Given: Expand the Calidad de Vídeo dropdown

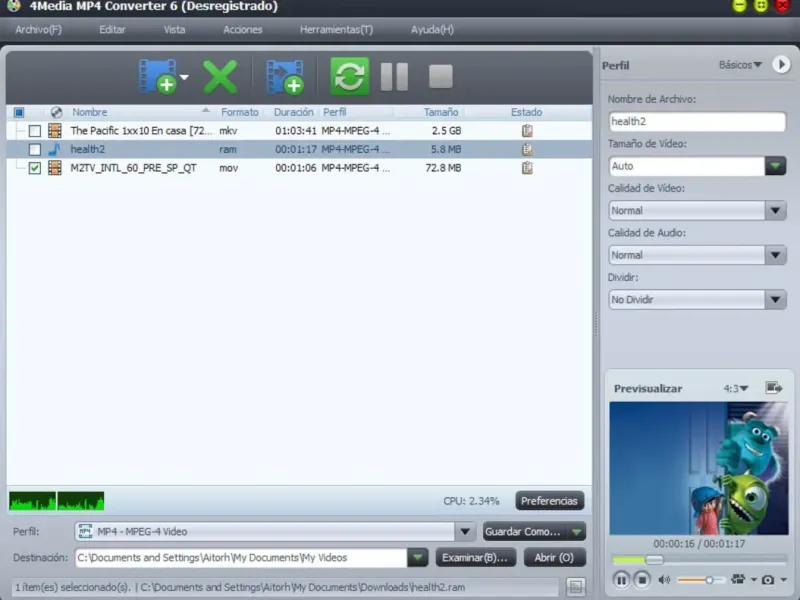Looking at the screenshot, I should click(x=776, y=211).
